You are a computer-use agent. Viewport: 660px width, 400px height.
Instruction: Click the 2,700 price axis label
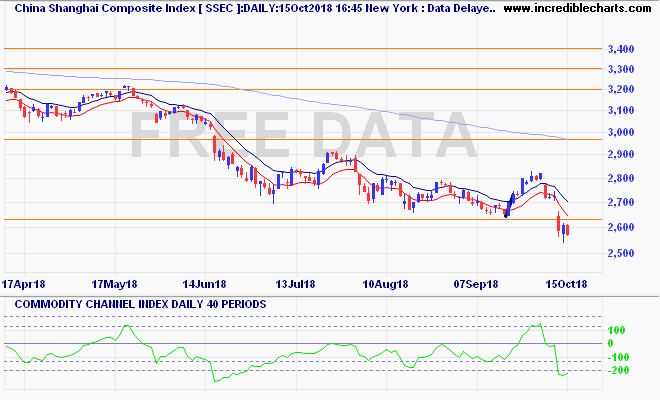(x=621, y=203)
